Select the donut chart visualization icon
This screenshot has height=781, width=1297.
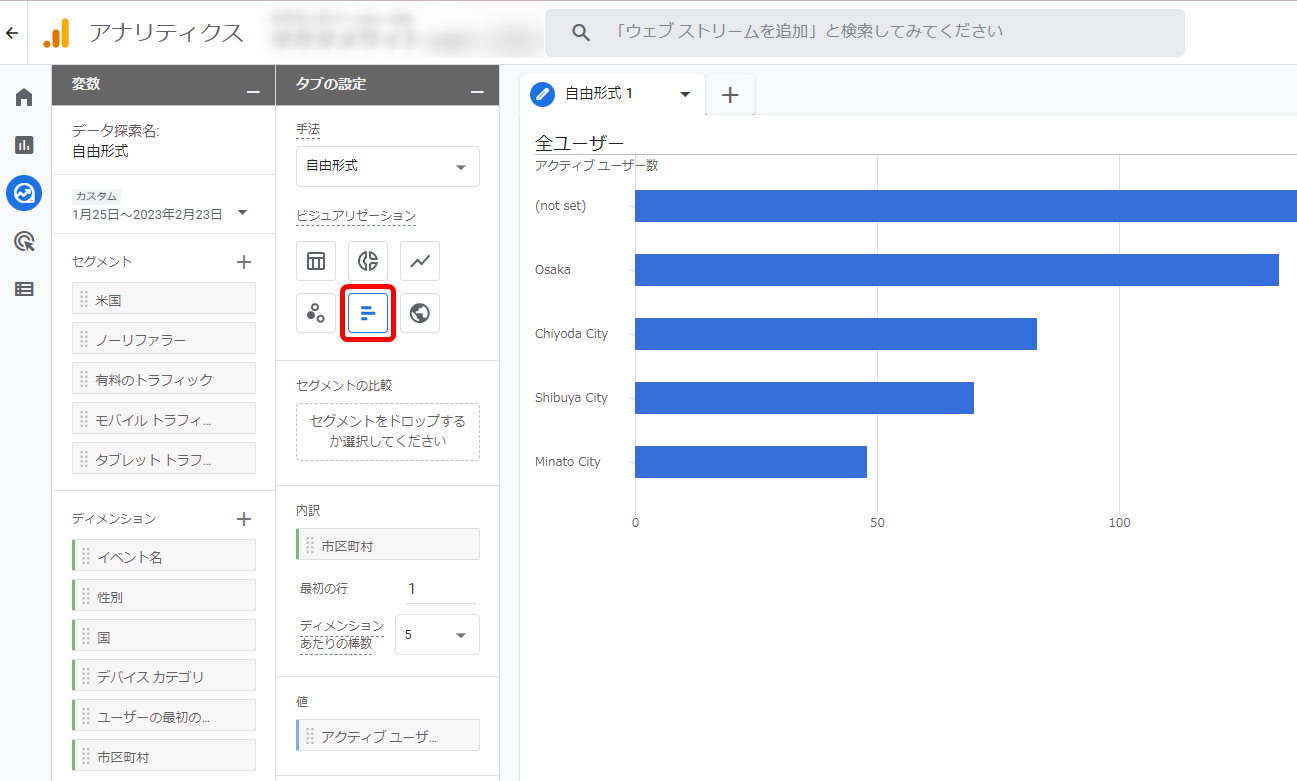[368, 261]
